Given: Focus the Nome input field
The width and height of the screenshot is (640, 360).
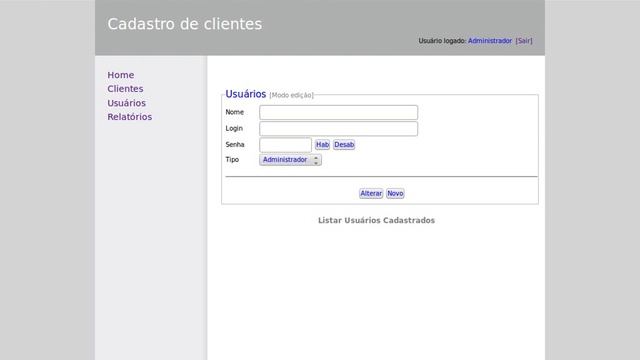Looking at the screenshot, I should click(x=338, y=112).
